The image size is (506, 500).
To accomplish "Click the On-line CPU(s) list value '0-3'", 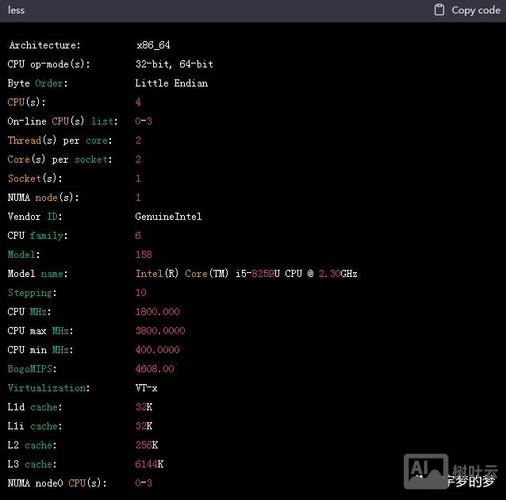I will pyautogui.click(x=144, y=121).
